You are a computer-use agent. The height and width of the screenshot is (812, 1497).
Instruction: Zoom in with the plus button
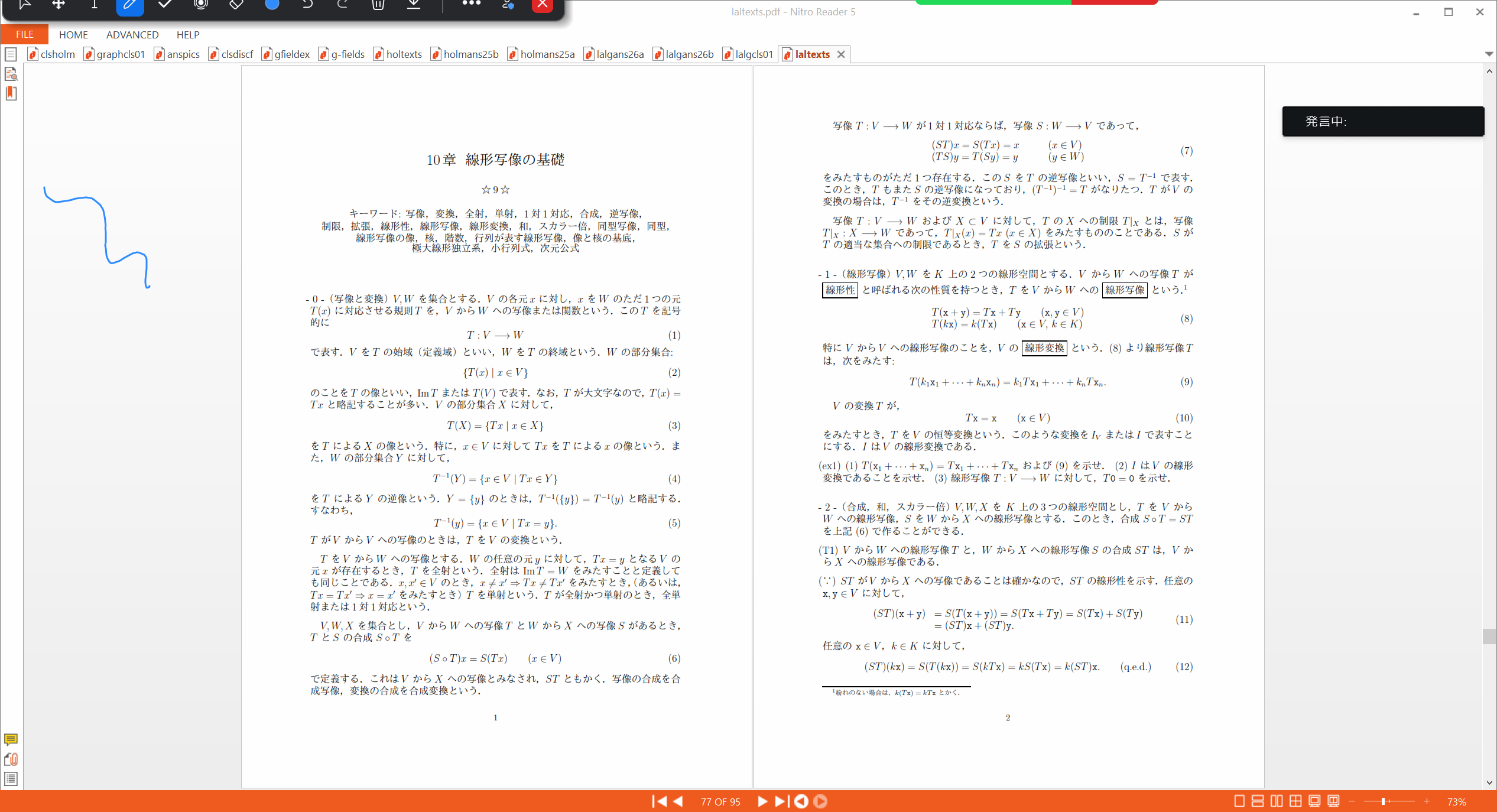1427,801
